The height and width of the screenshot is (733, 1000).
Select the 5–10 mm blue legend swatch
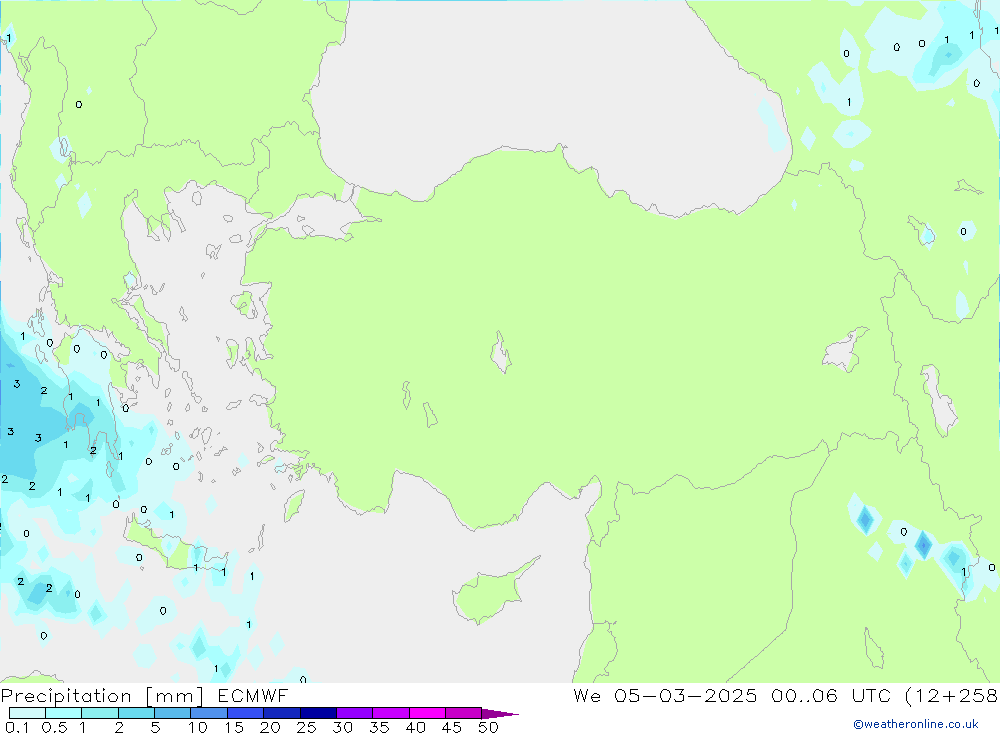click(x=172, y=713)
